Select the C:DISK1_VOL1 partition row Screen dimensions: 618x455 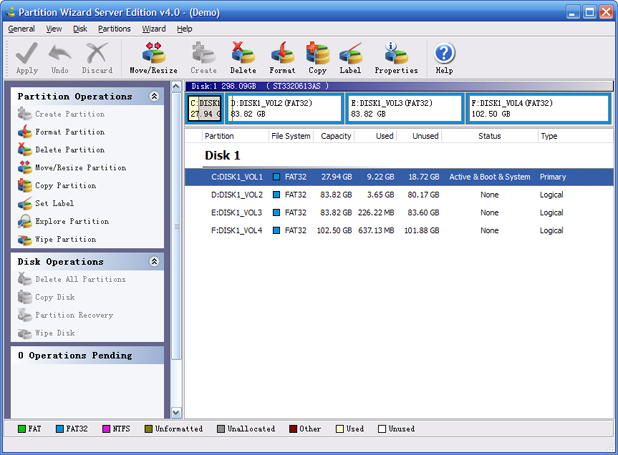399,177
